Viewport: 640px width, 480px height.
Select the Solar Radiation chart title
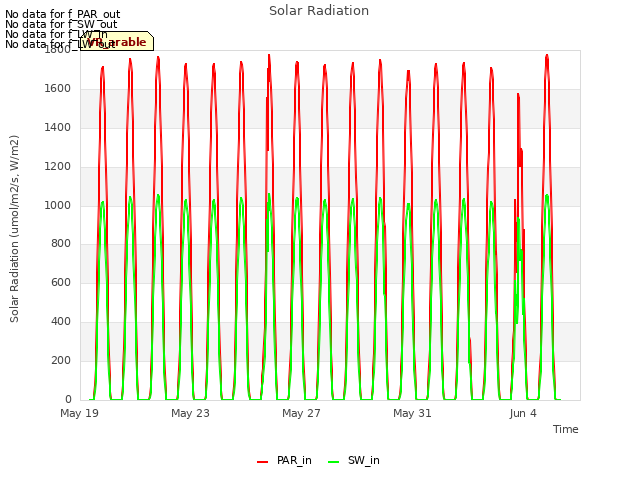point(319,11)
